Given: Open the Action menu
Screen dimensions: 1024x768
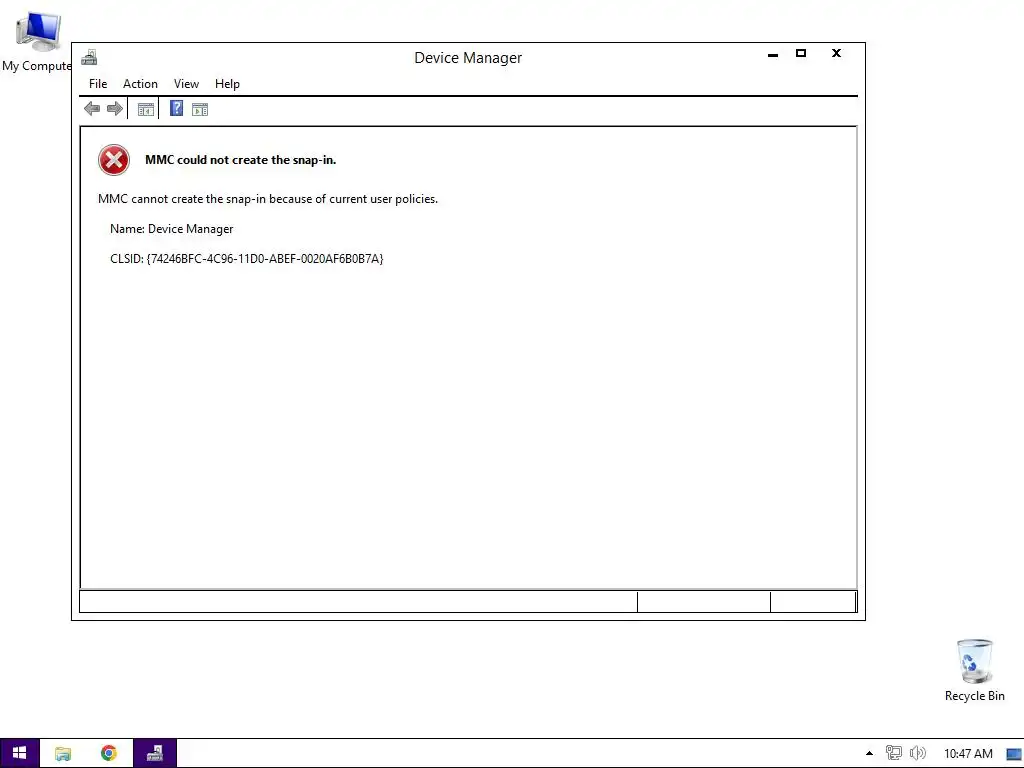Looking at the screenshot, I should point(140,84).
